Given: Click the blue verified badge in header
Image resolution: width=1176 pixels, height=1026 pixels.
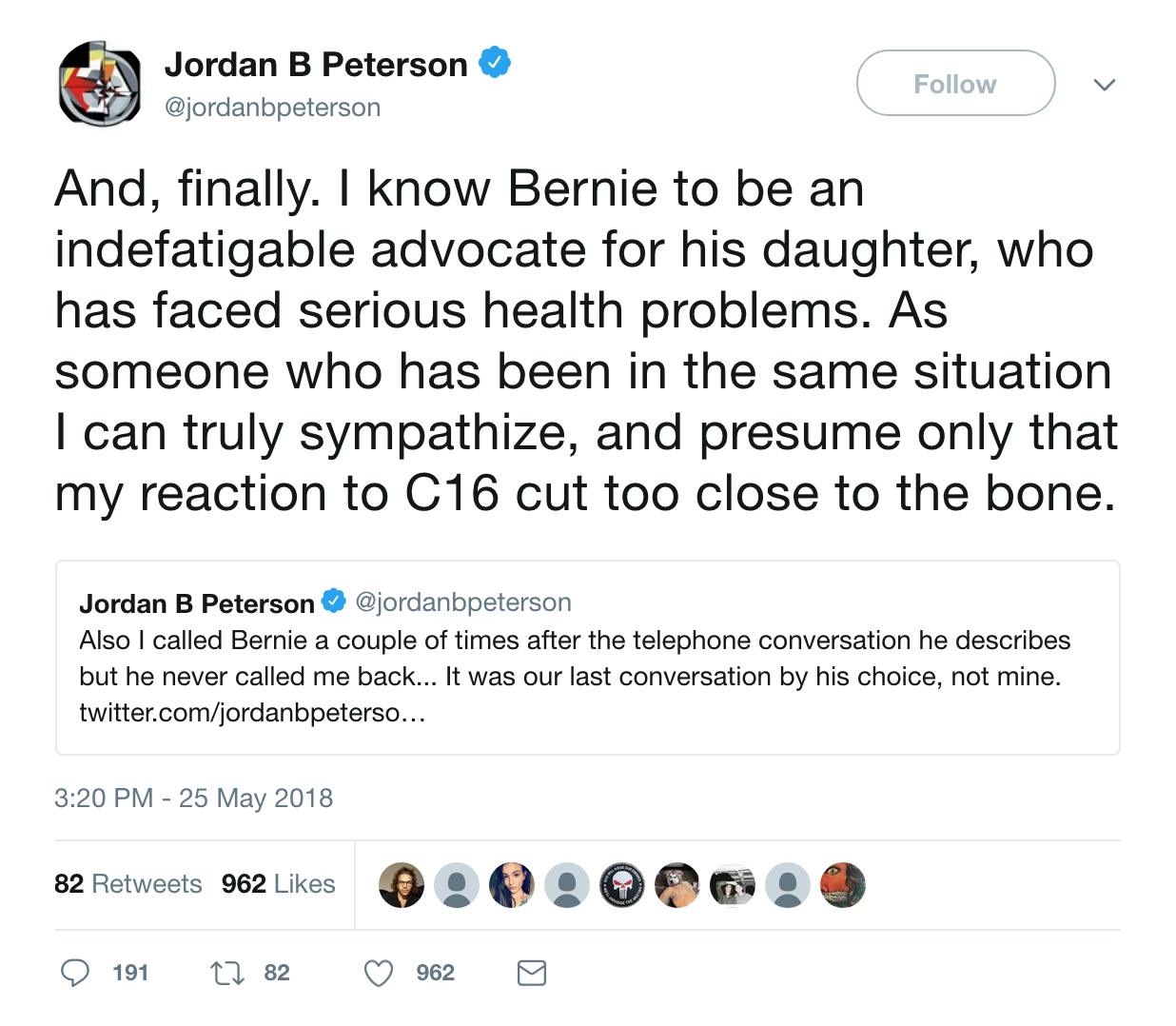Looking at the screenshot, I should click(494, 63).
